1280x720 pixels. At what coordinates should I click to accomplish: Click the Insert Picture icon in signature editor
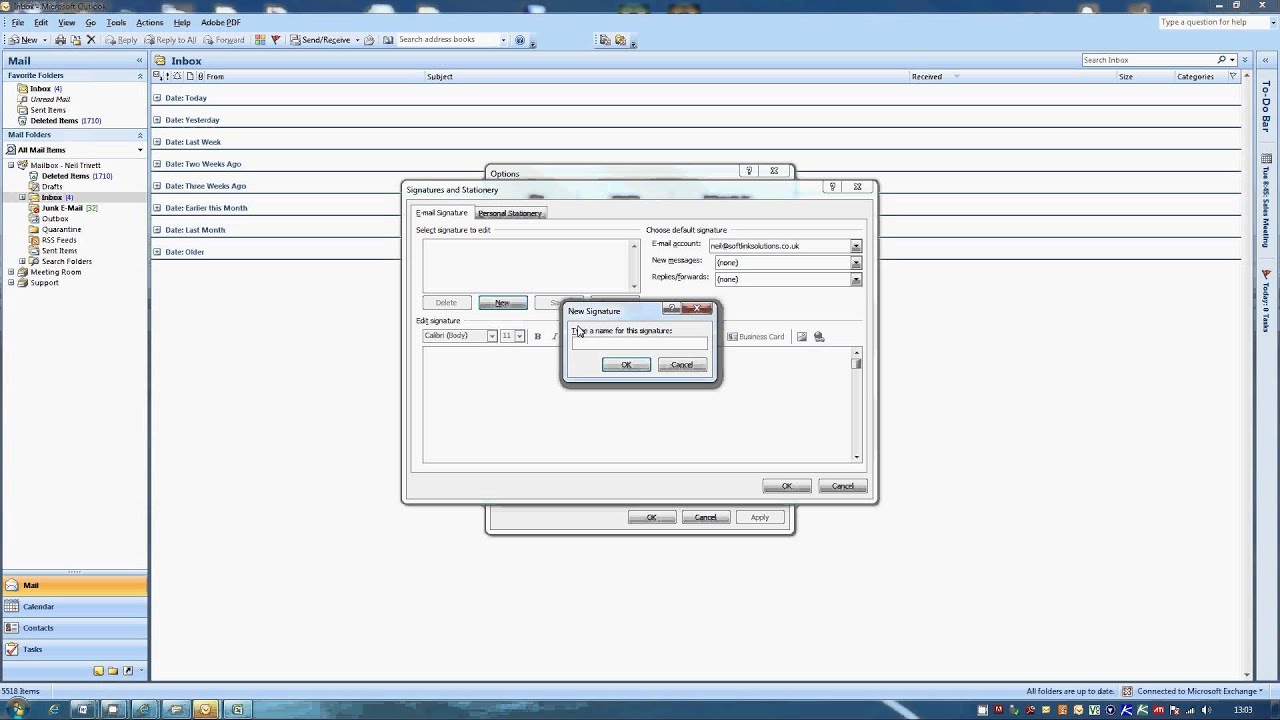[802, 336]
